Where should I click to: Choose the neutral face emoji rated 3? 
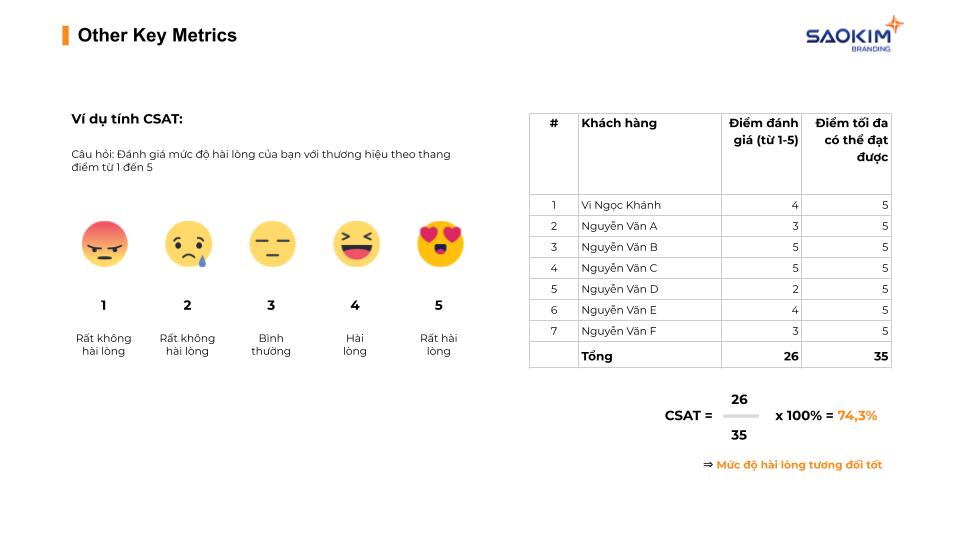coord(272,244)
